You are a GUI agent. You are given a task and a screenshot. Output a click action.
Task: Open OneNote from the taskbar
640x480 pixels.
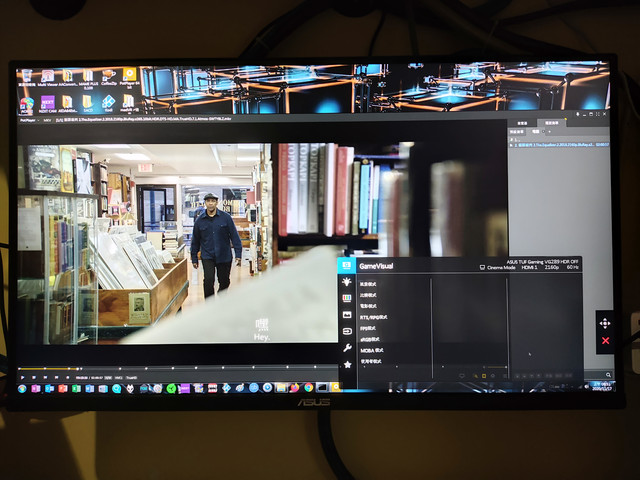[x=36, y=389]
